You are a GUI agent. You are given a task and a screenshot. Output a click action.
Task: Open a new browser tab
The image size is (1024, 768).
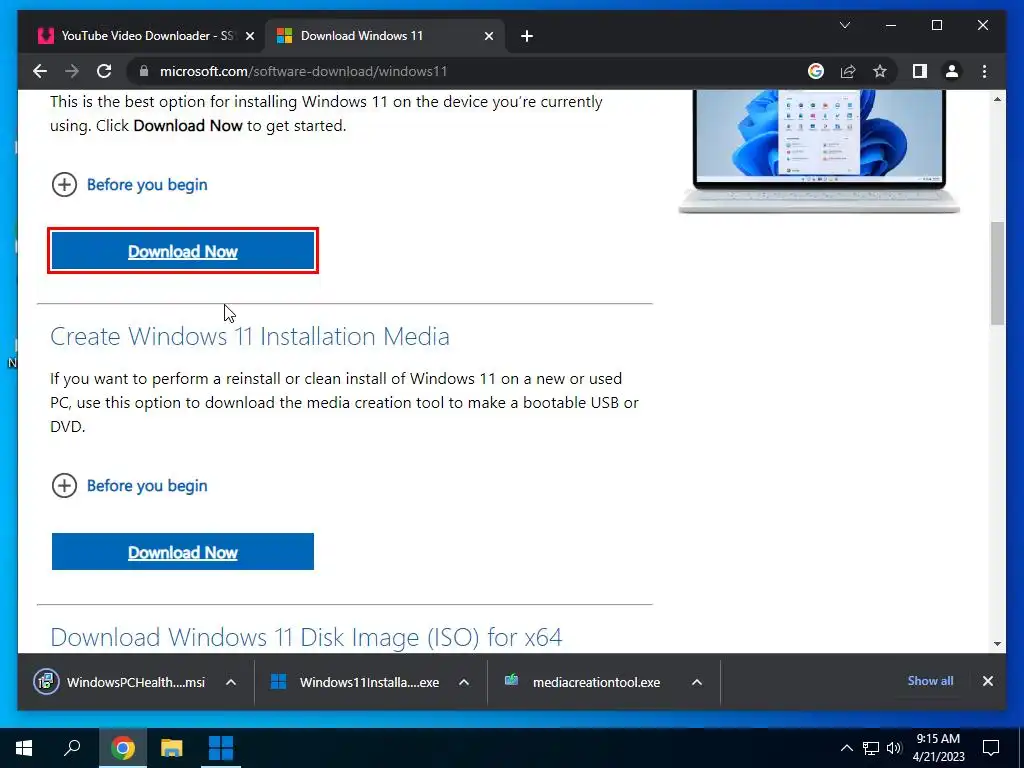(527, 36)
